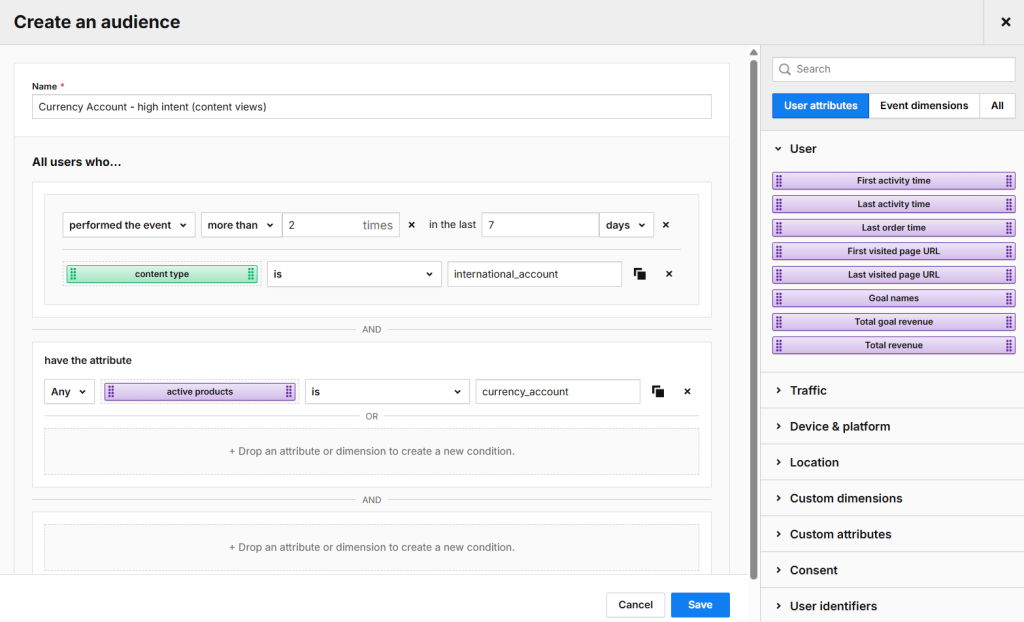
Task: Remove the content type condition row
Action: pos(669,274)
